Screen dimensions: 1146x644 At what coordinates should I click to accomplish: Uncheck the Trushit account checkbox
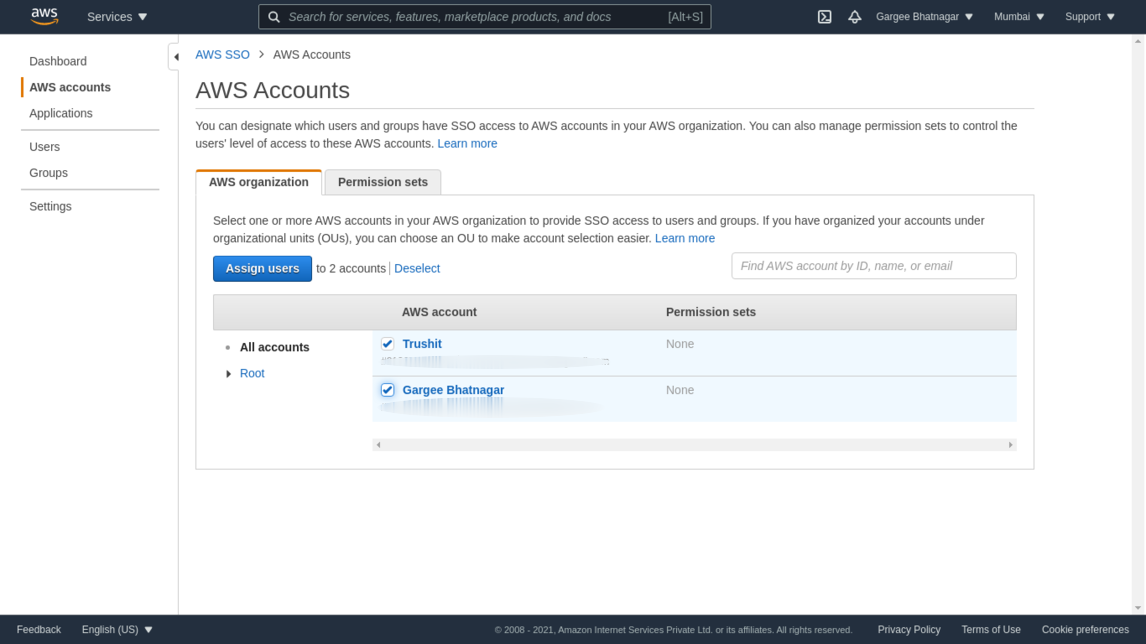[388, 344]
